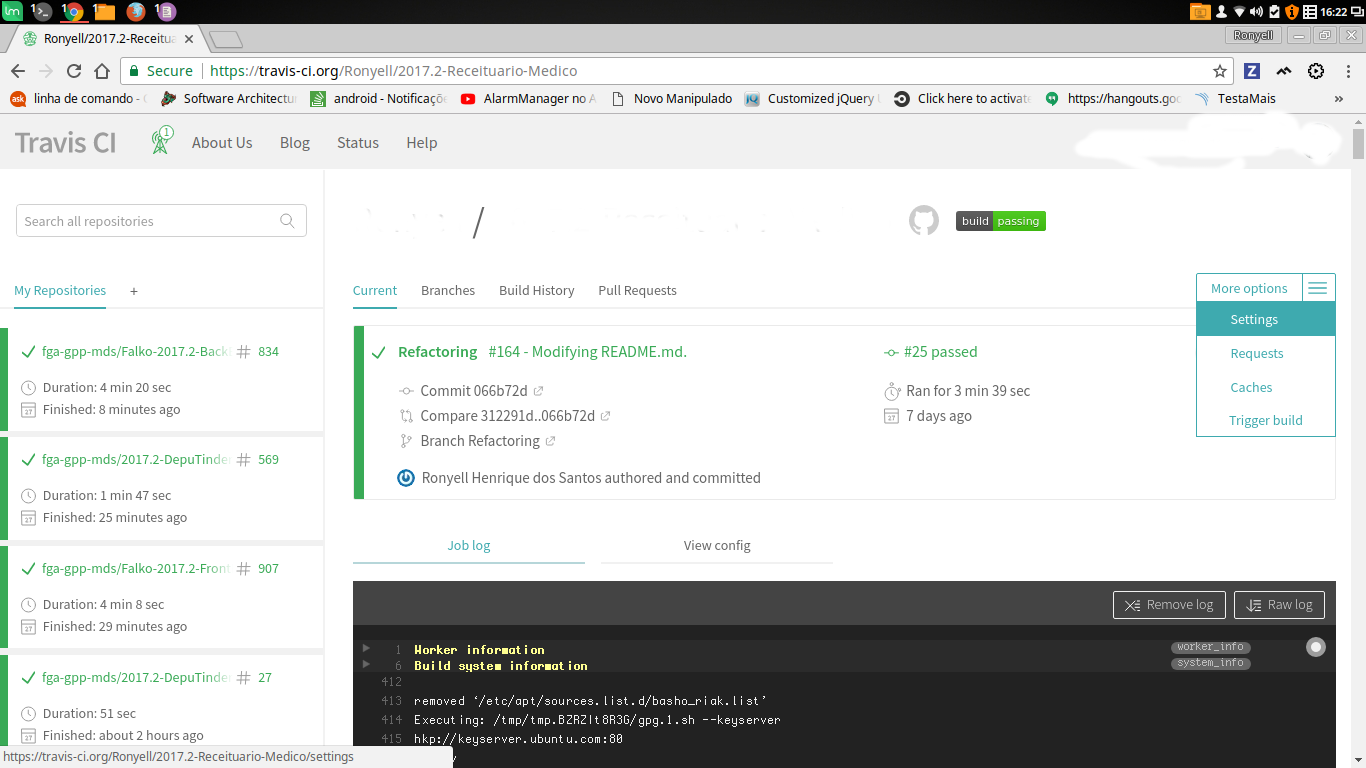Open the Status link in header
Screen dimensions: 1366x768
coord(358,142)
